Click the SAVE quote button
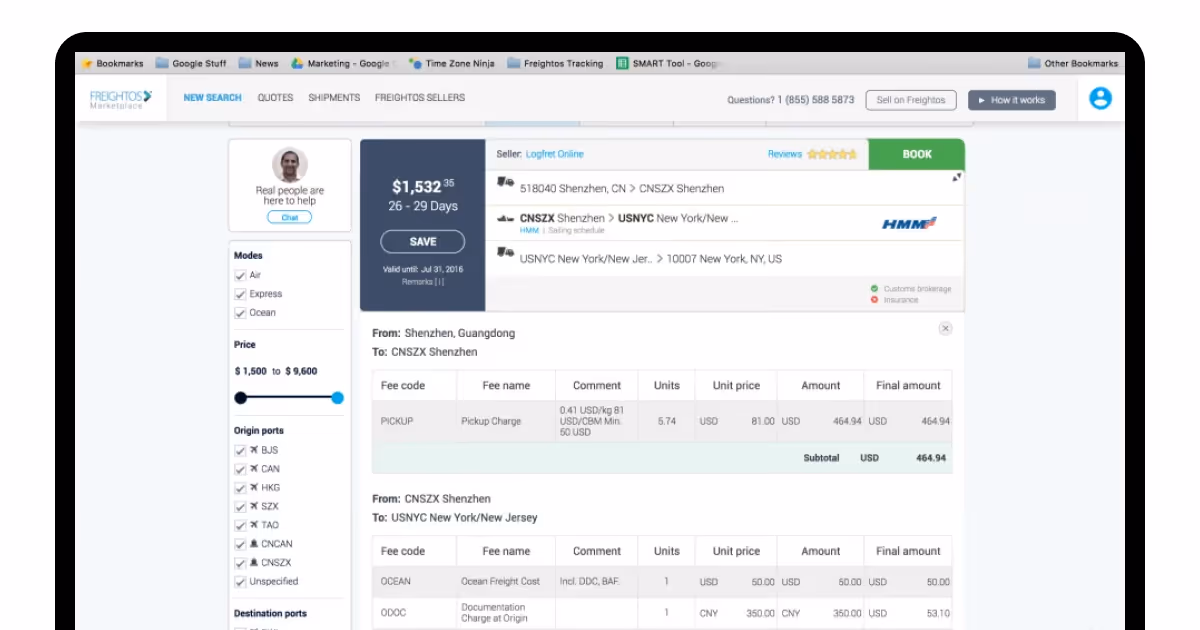 423,241
